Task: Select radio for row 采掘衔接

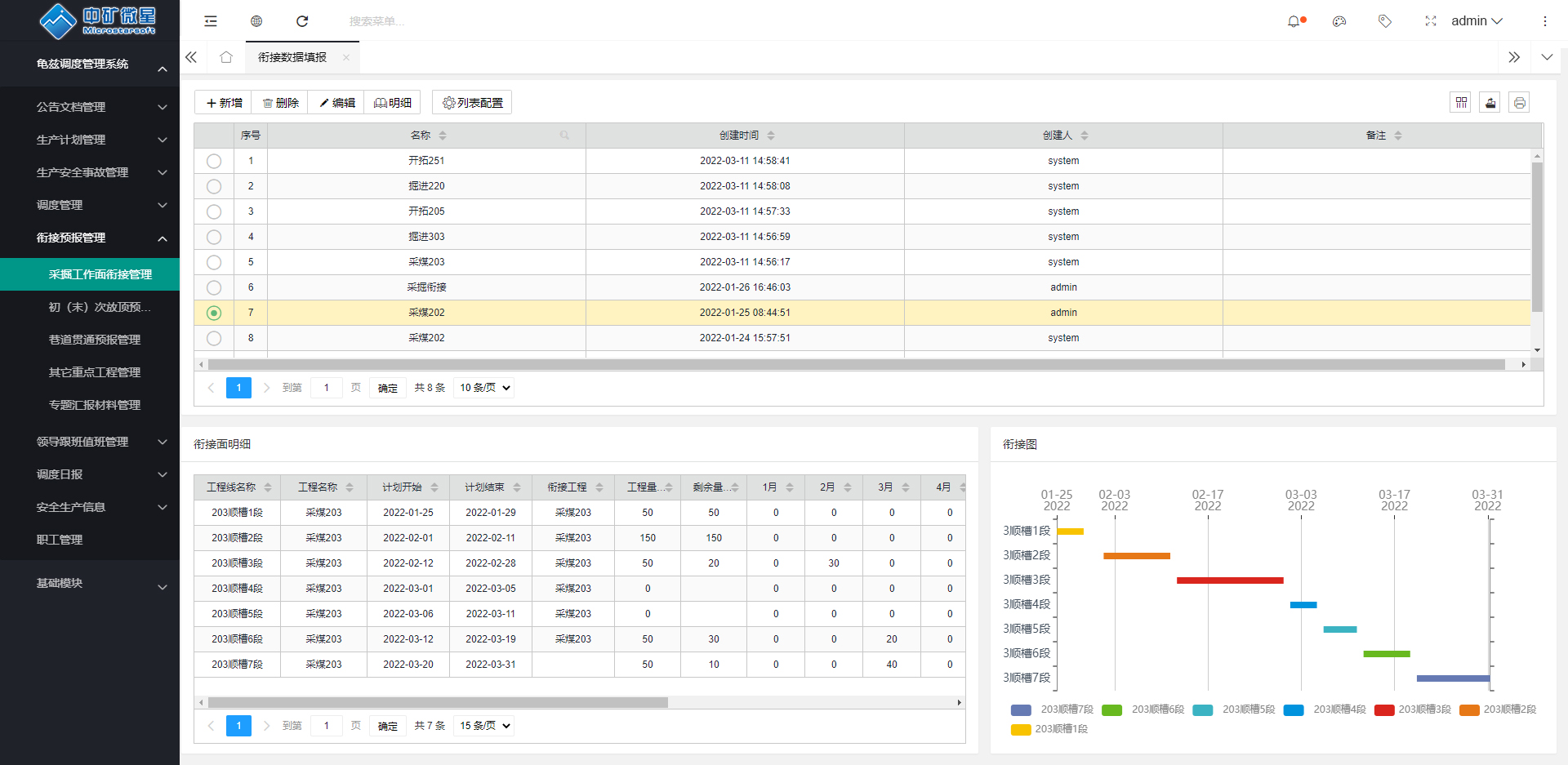Action: [214, 287]
